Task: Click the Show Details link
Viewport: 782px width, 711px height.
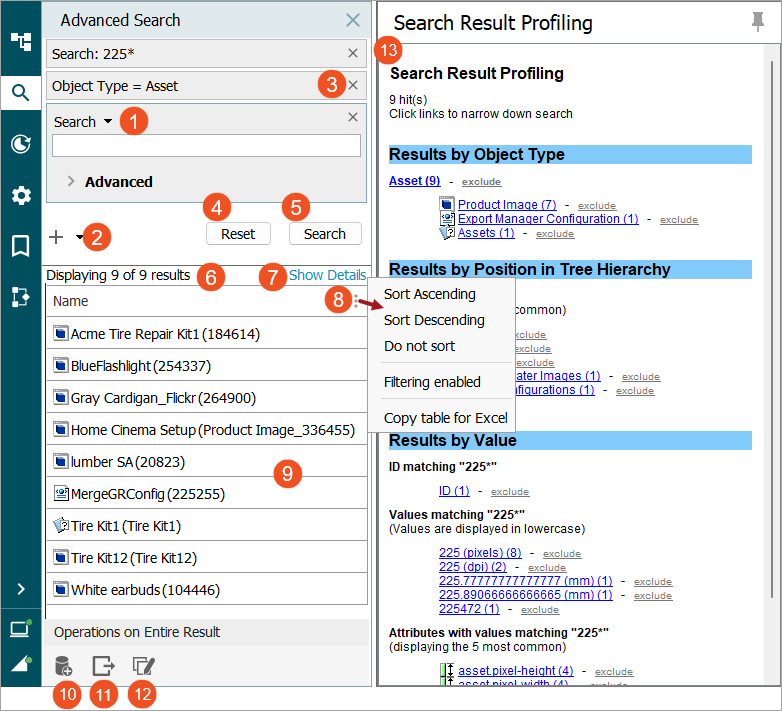Action: [328, 275]
